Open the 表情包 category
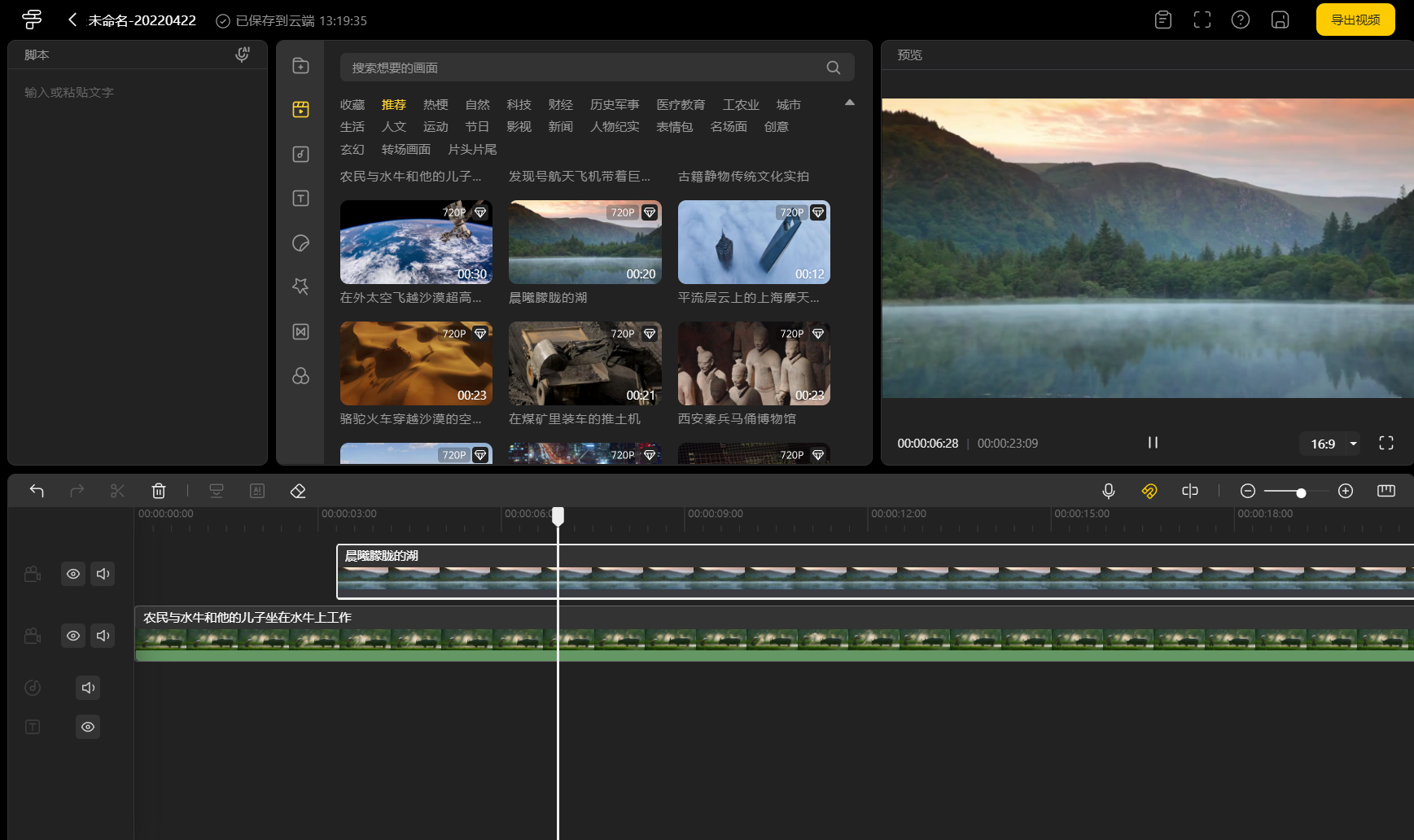Screen dimensions: 1414x840 point(675,126)
